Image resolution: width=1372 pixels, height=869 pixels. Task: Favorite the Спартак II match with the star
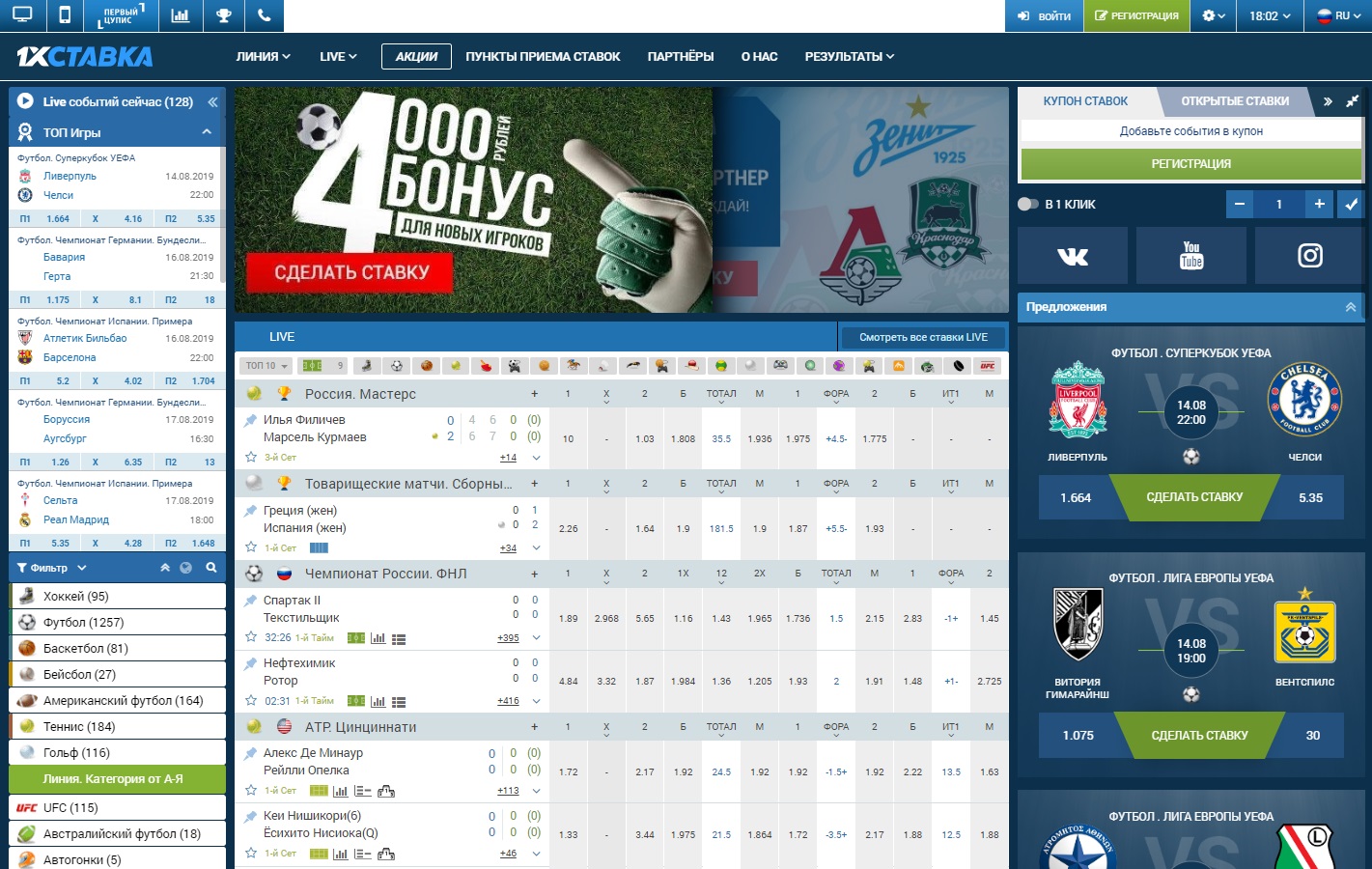coord(251,637)
